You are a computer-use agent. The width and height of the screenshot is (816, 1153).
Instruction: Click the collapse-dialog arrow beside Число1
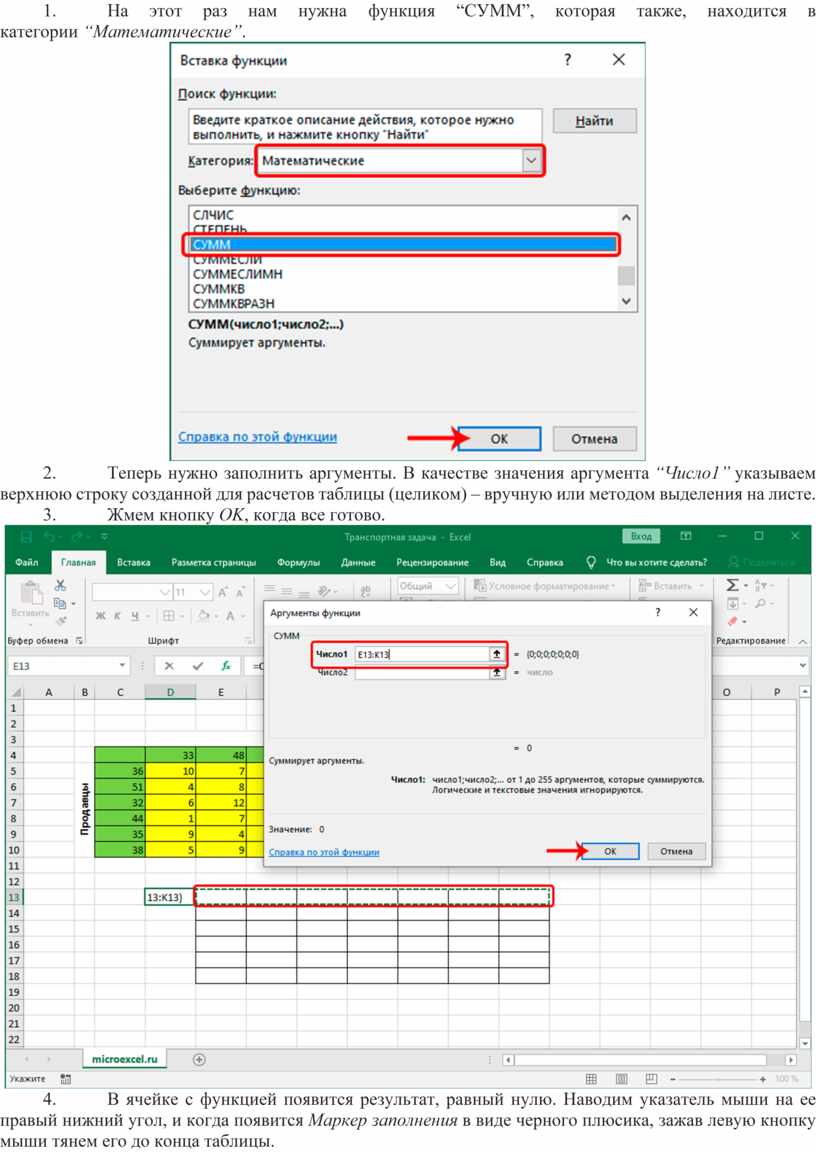tap(497, 654)
